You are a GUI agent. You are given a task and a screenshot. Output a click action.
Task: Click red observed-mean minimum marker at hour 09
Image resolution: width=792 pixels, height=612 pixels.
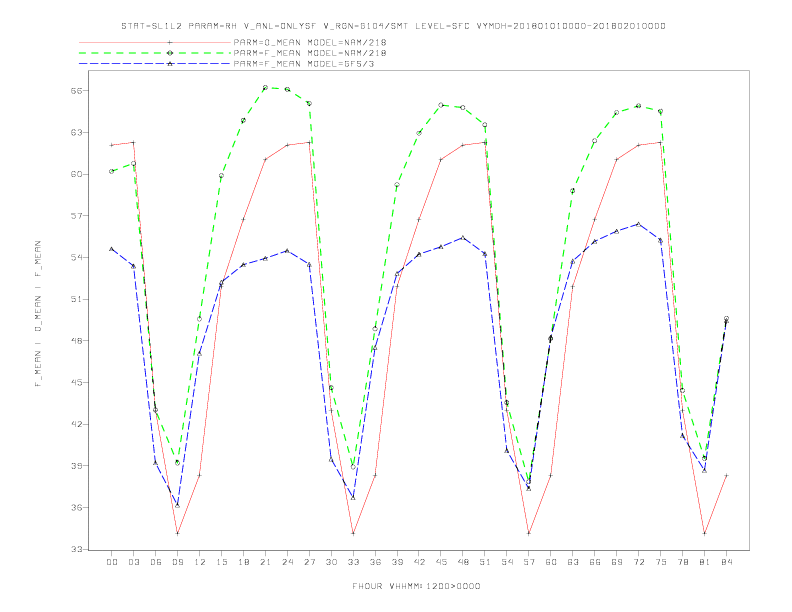[177, 533]
